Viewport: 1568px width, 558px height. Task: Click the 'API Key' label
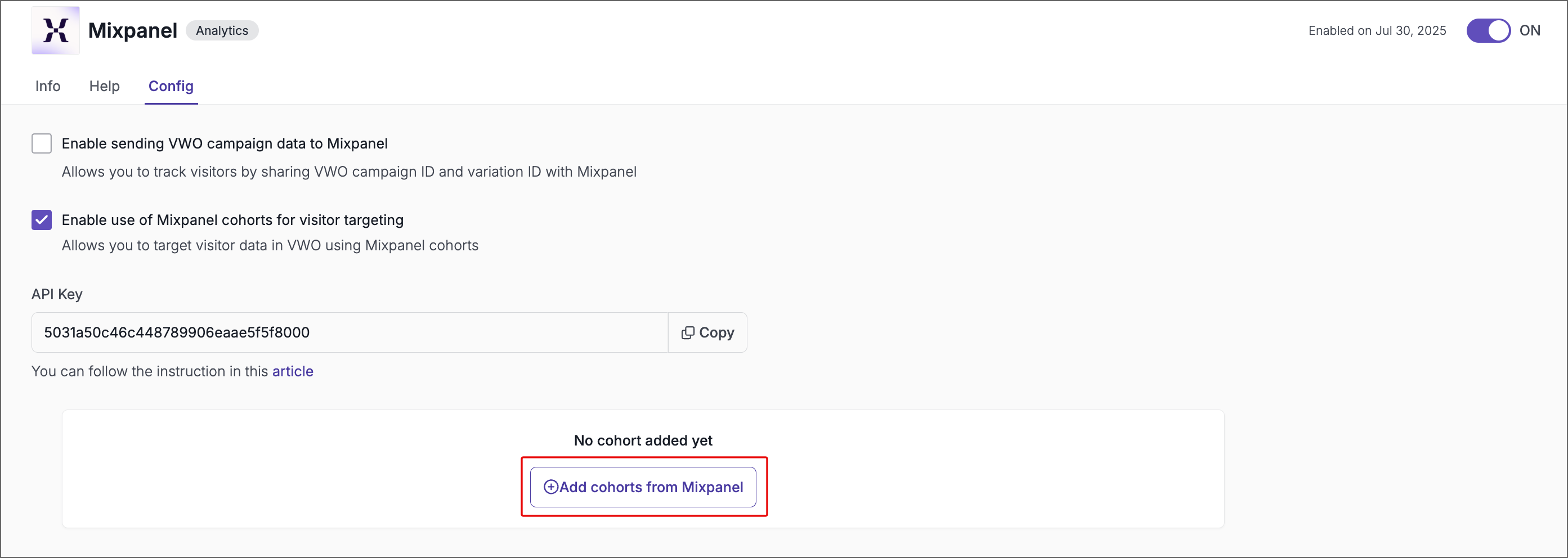pos(57,294)
